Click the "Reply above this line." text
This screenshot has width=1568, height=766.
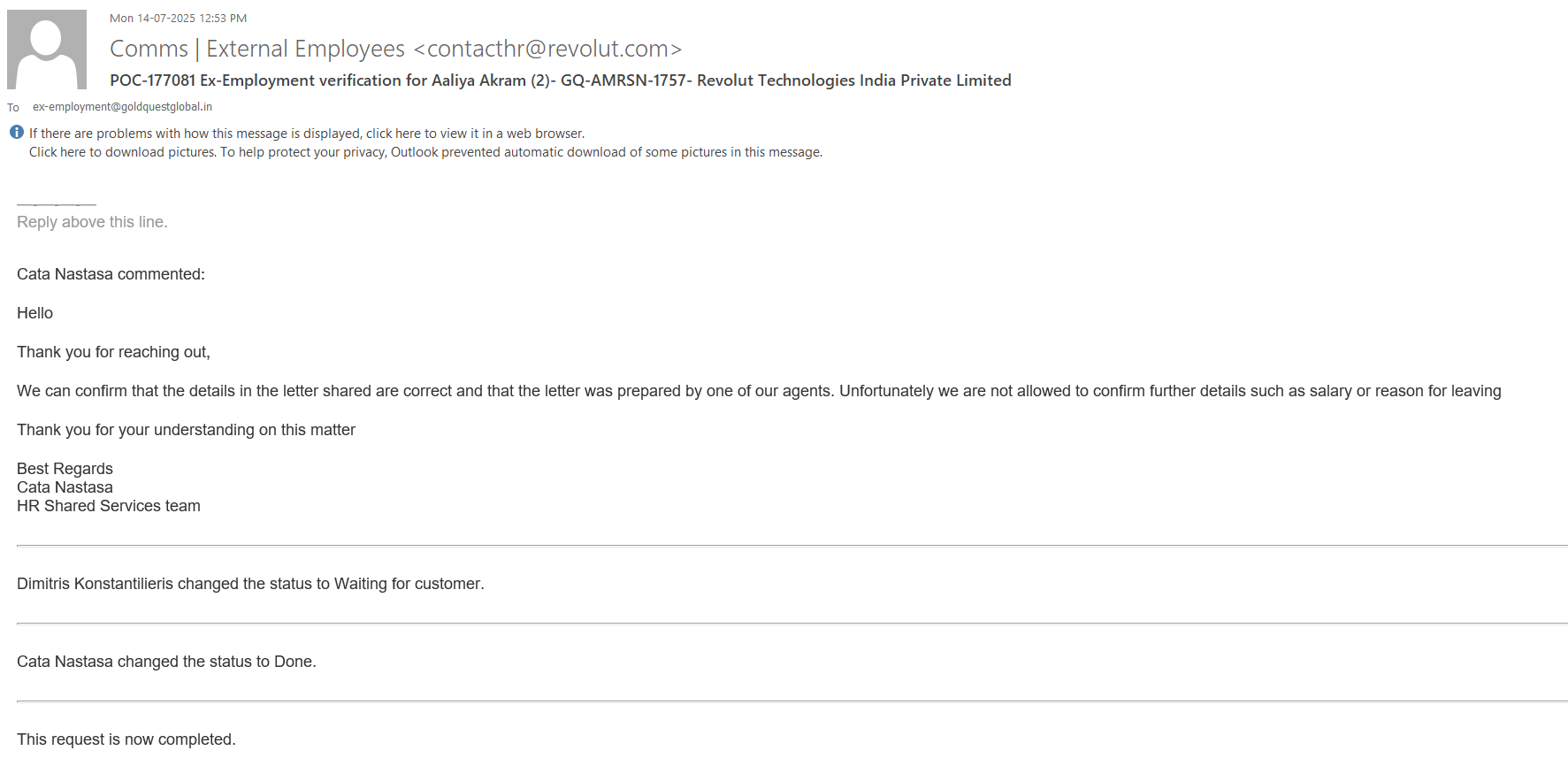pos(92,222)
